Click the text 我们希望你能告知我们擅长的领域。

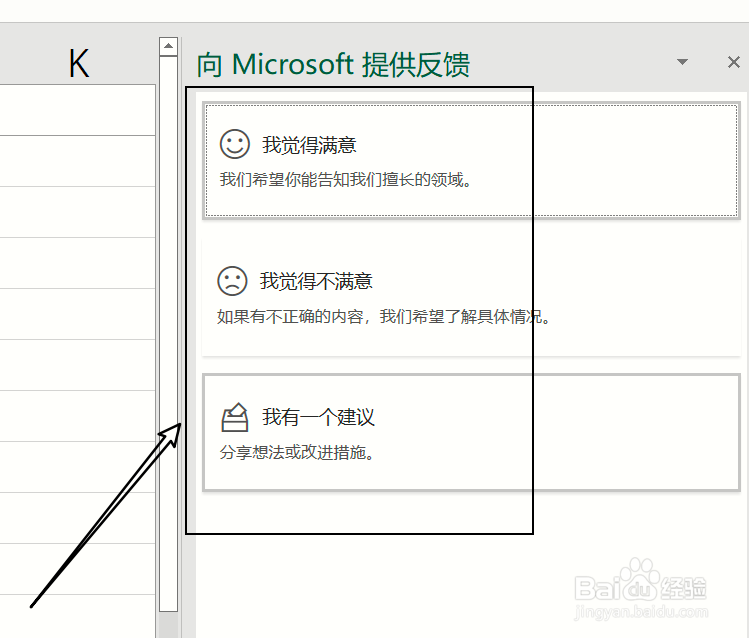(x=345, y=180)
